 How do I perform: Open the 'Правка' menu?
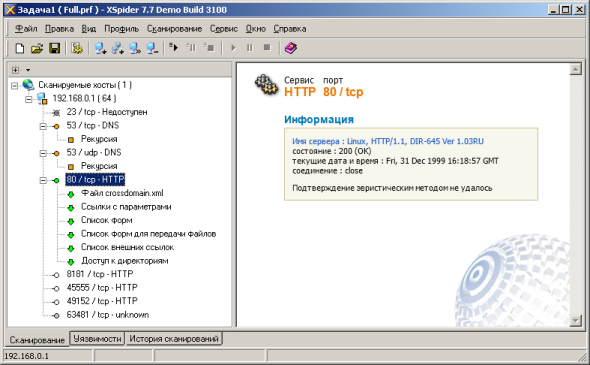coord(59,29)
